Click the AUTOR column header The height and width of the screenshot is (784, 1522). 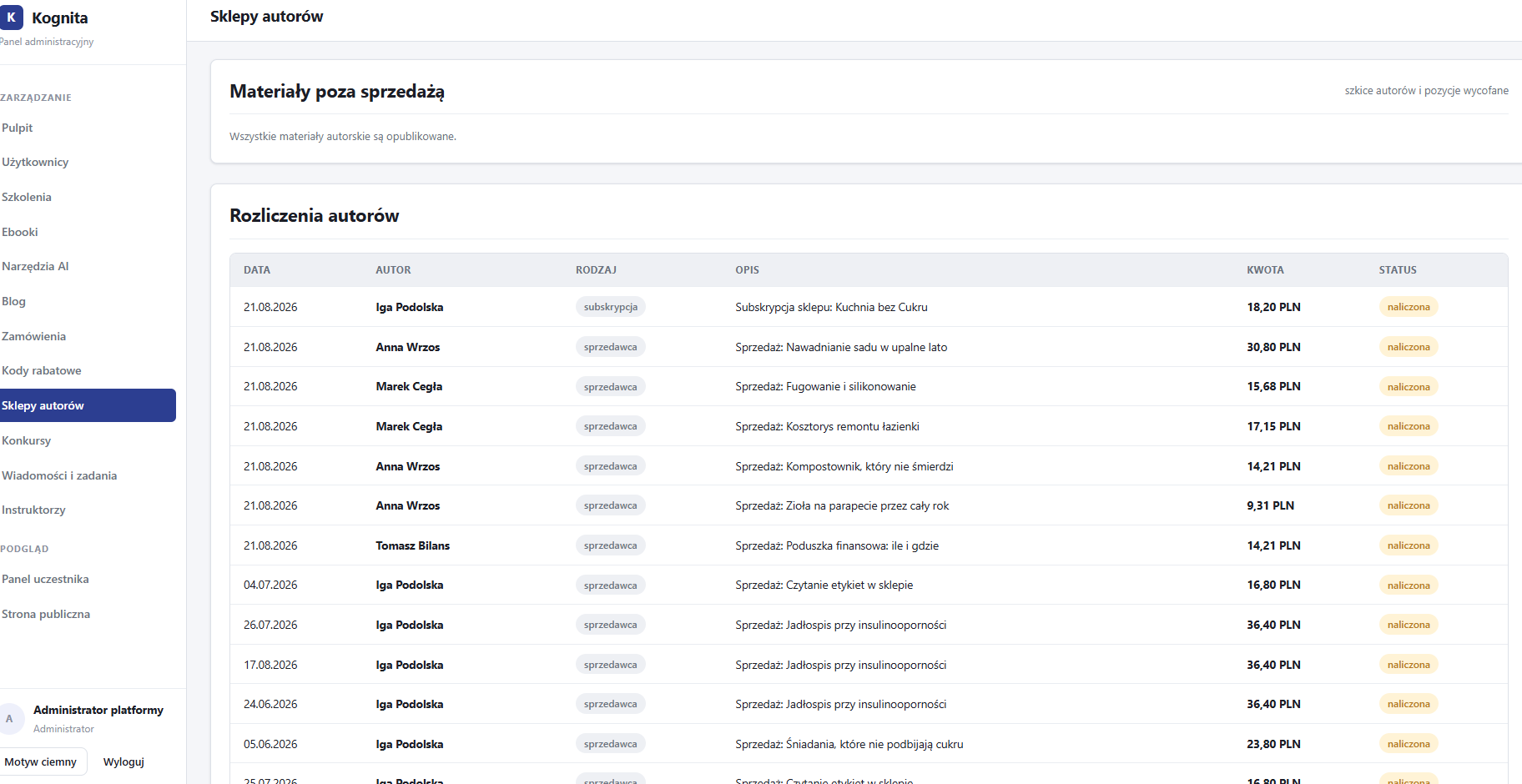coord(393,270)
